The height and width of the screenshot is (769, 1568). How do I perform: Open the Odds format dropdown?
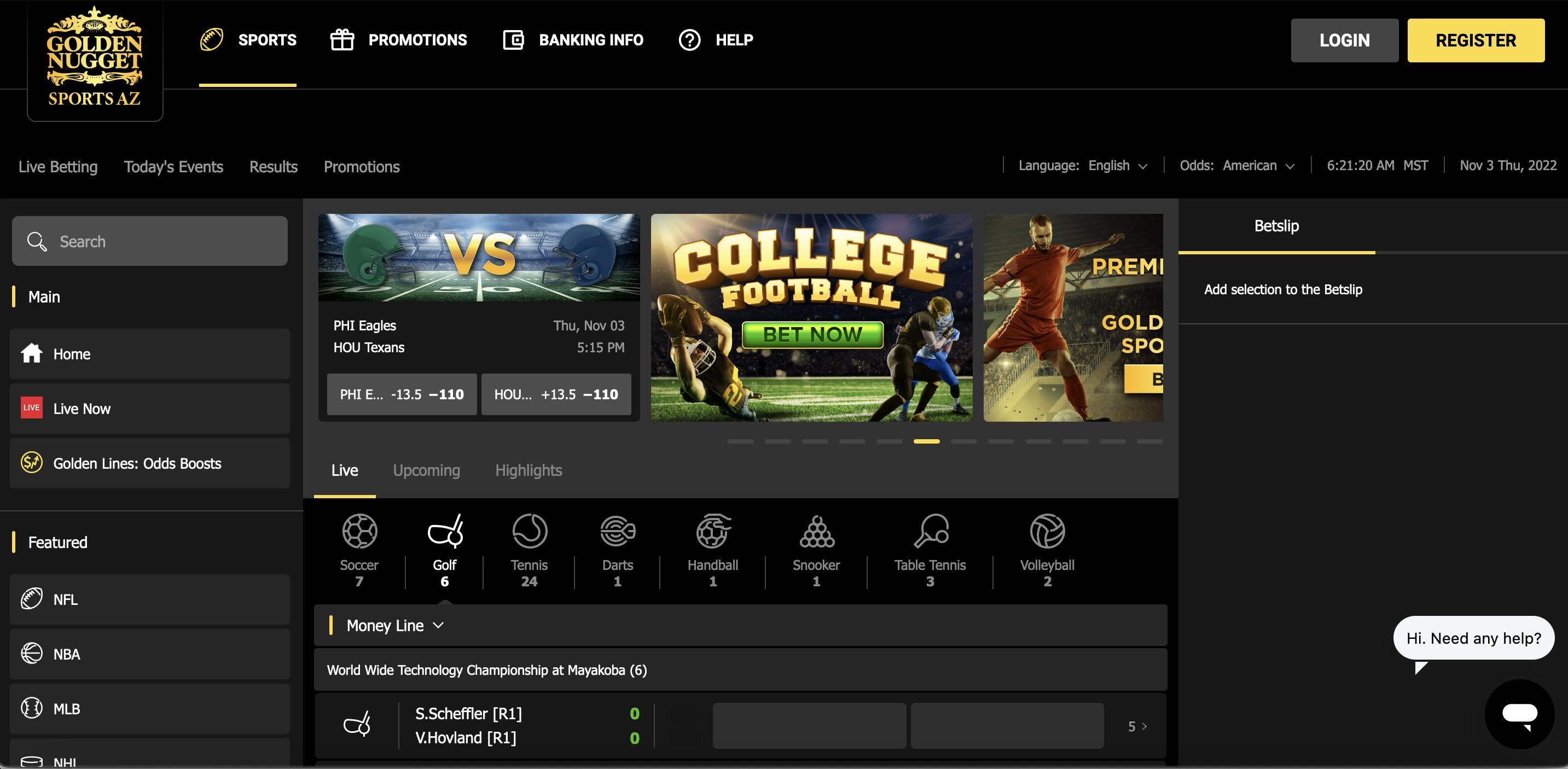[1258, 166]
